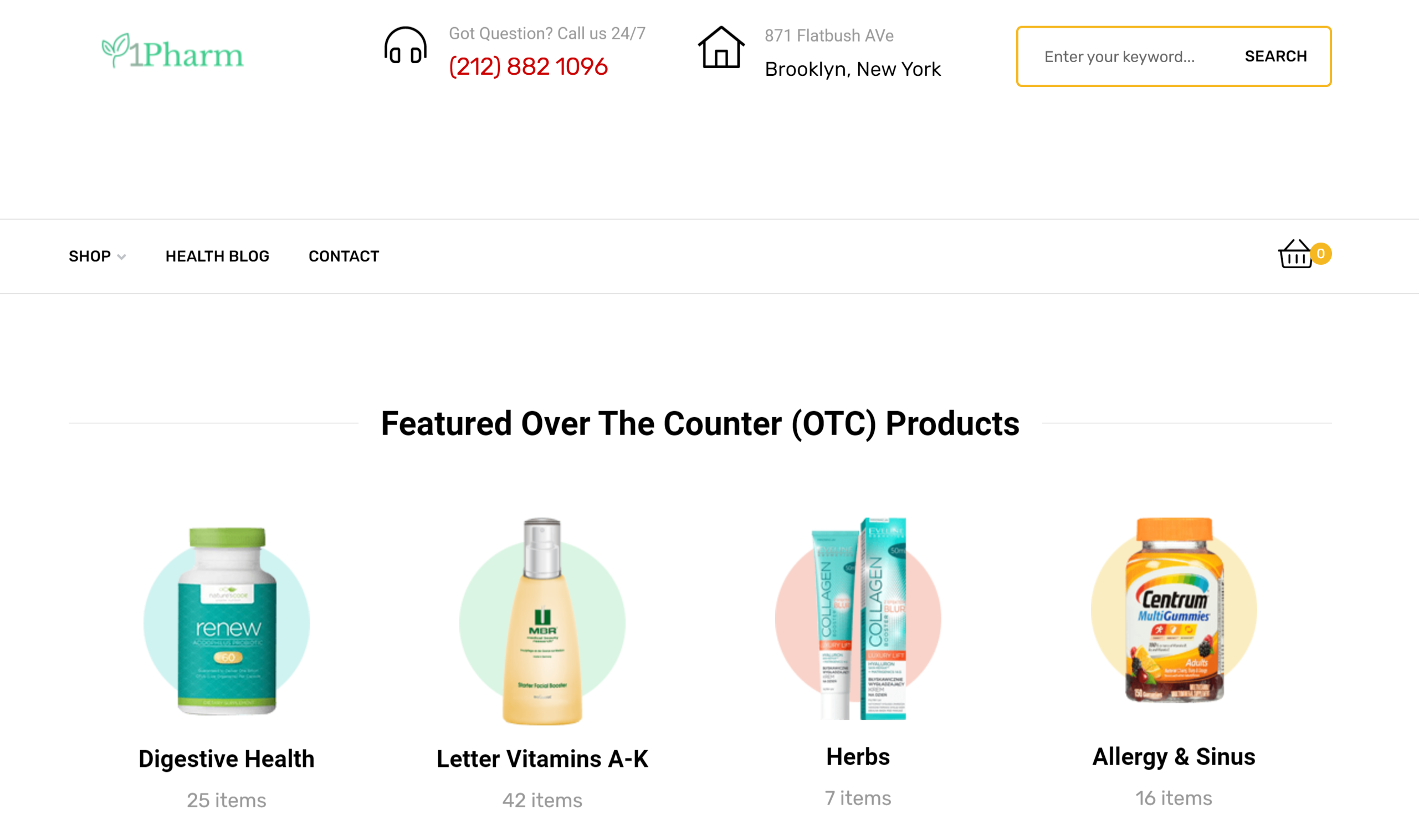Focus the keyword search input field

coord(1129,57)
